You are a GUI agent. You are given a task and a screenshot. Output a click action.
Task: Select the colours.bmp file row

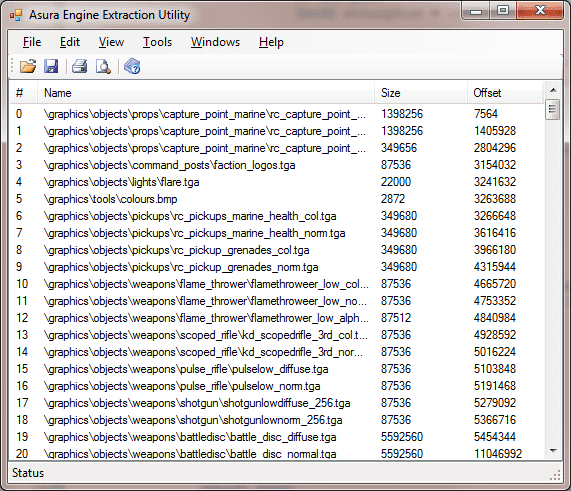[x=277, y=199]
